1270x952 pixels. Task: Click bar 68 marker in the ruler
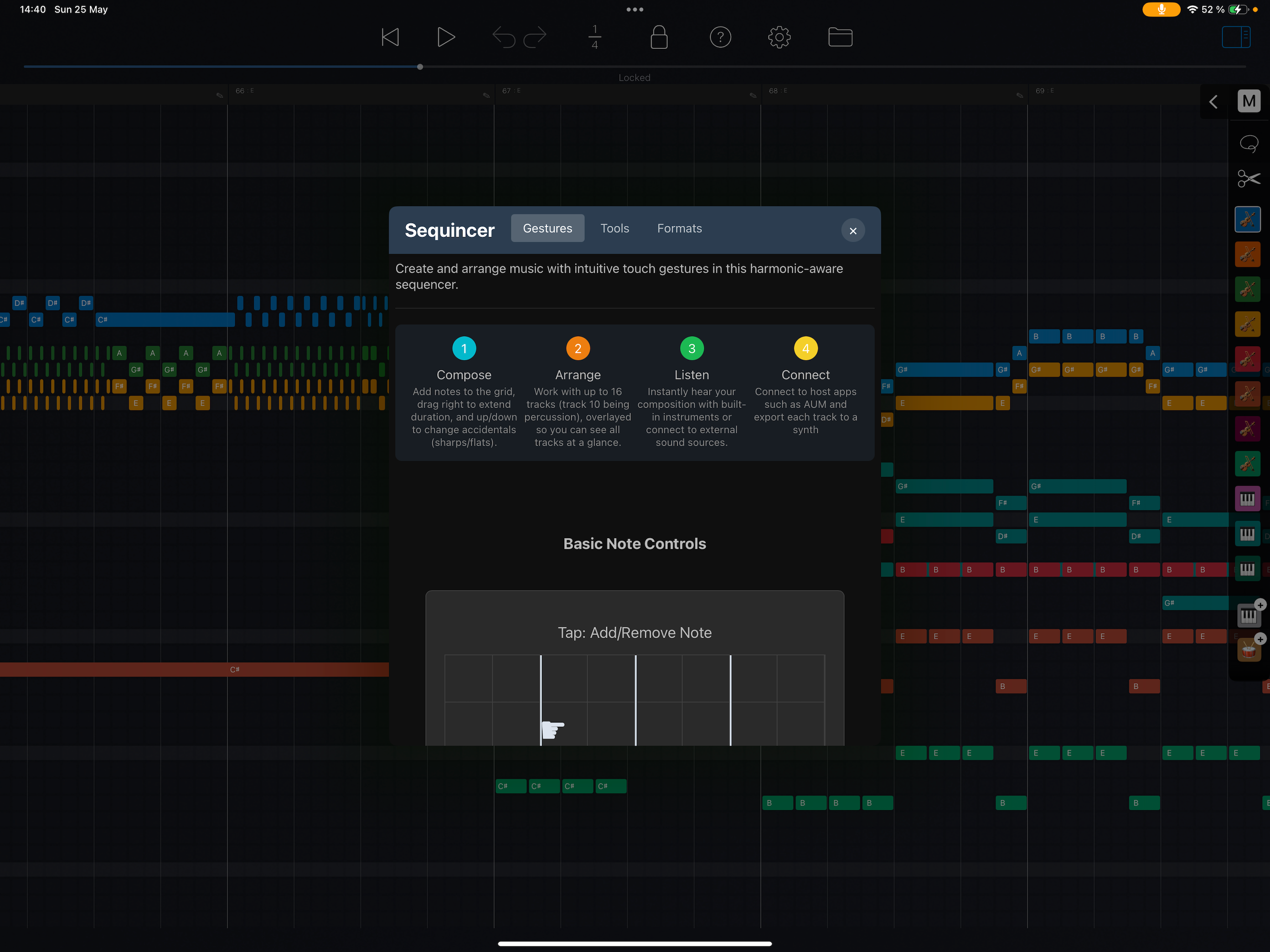778,91
